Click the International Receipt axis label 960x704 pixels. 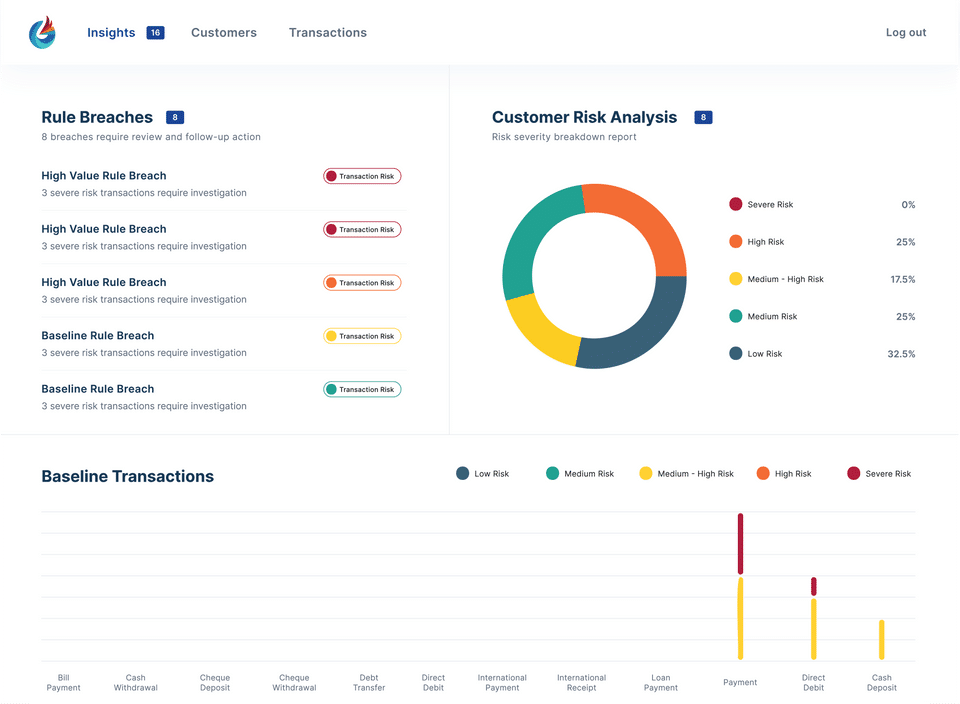[x=582, y=683]
